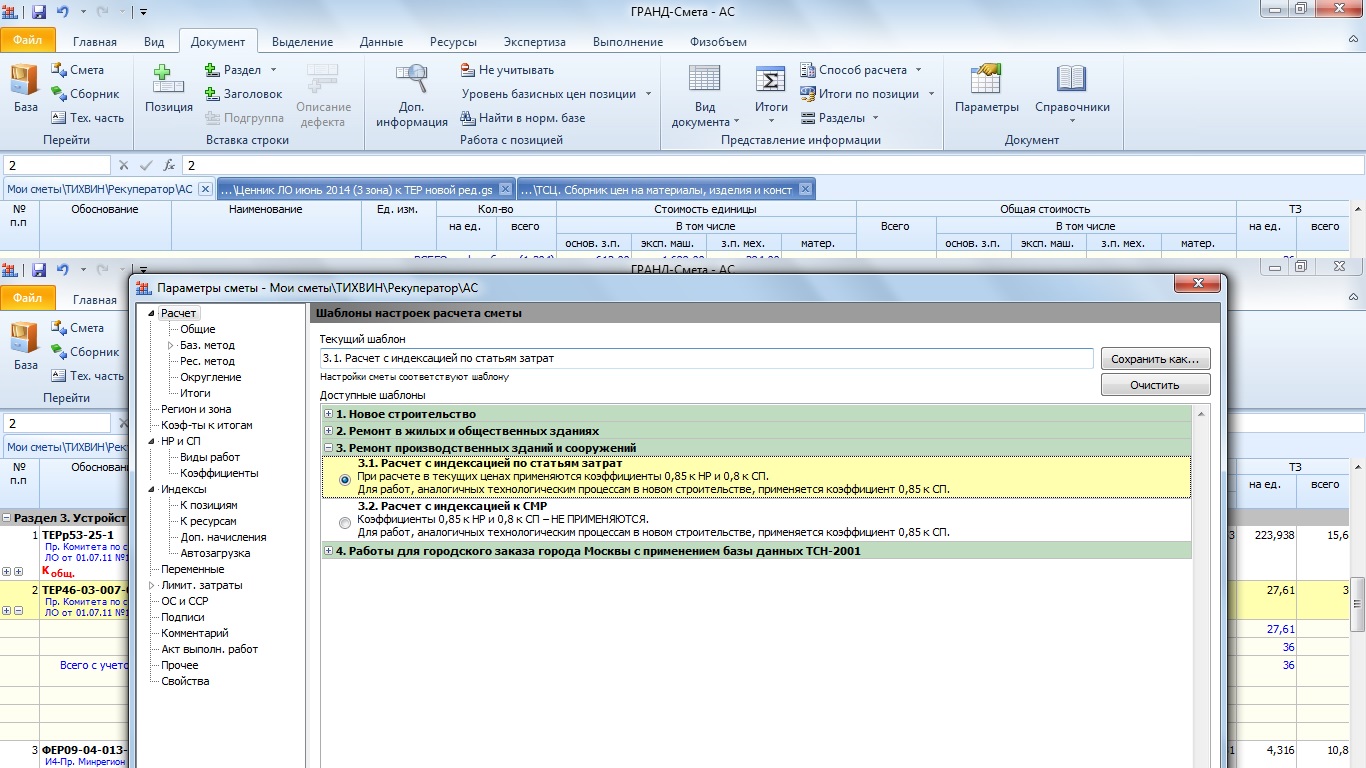1366x768 pixels.
Task: Open the Способ расчета dropdown
Action: 861,70
